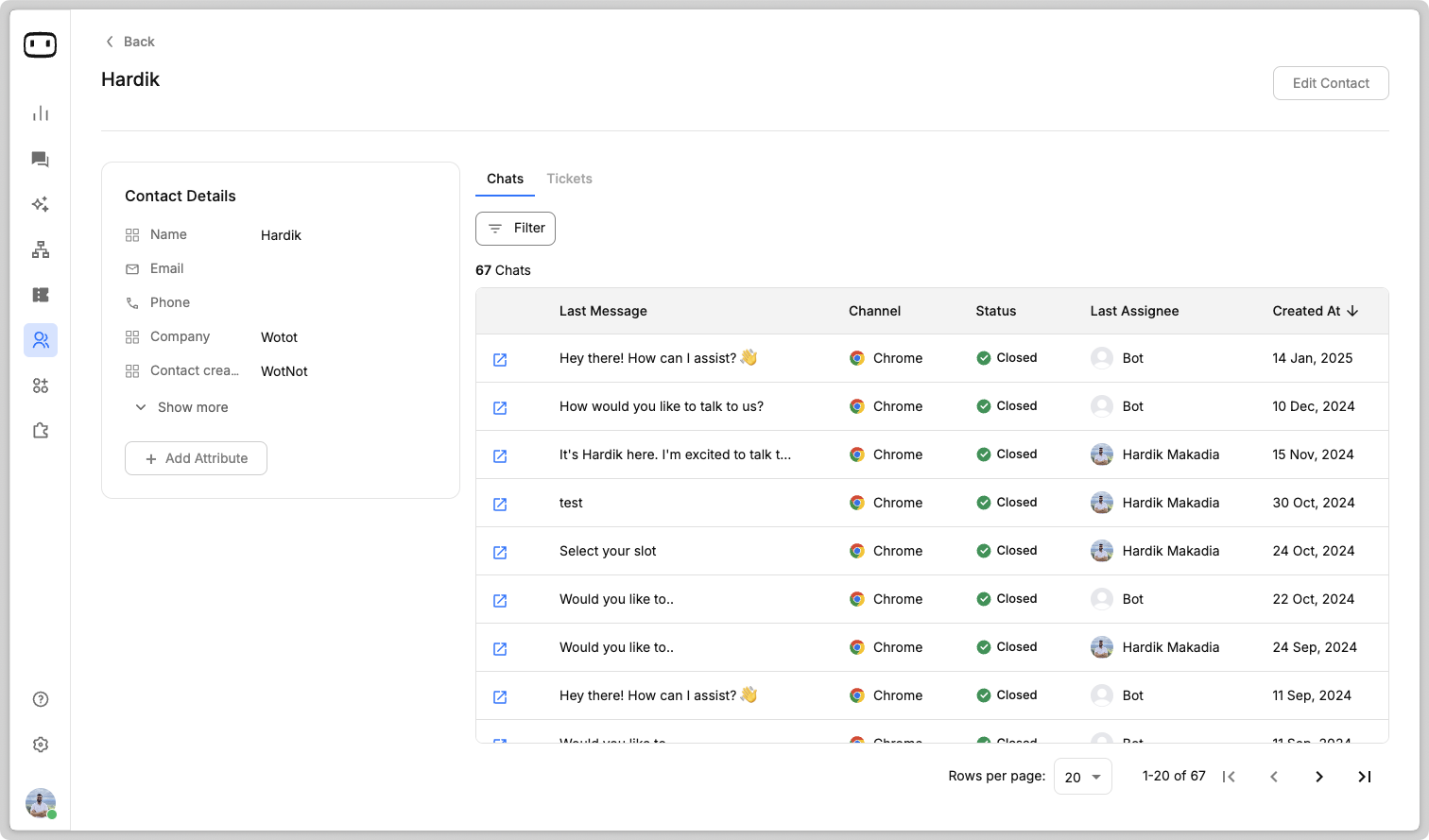The height and width of the screenshot is (840, 1429).
Task: Open the 'test' chat via its link icon
Action: (500, 504)
